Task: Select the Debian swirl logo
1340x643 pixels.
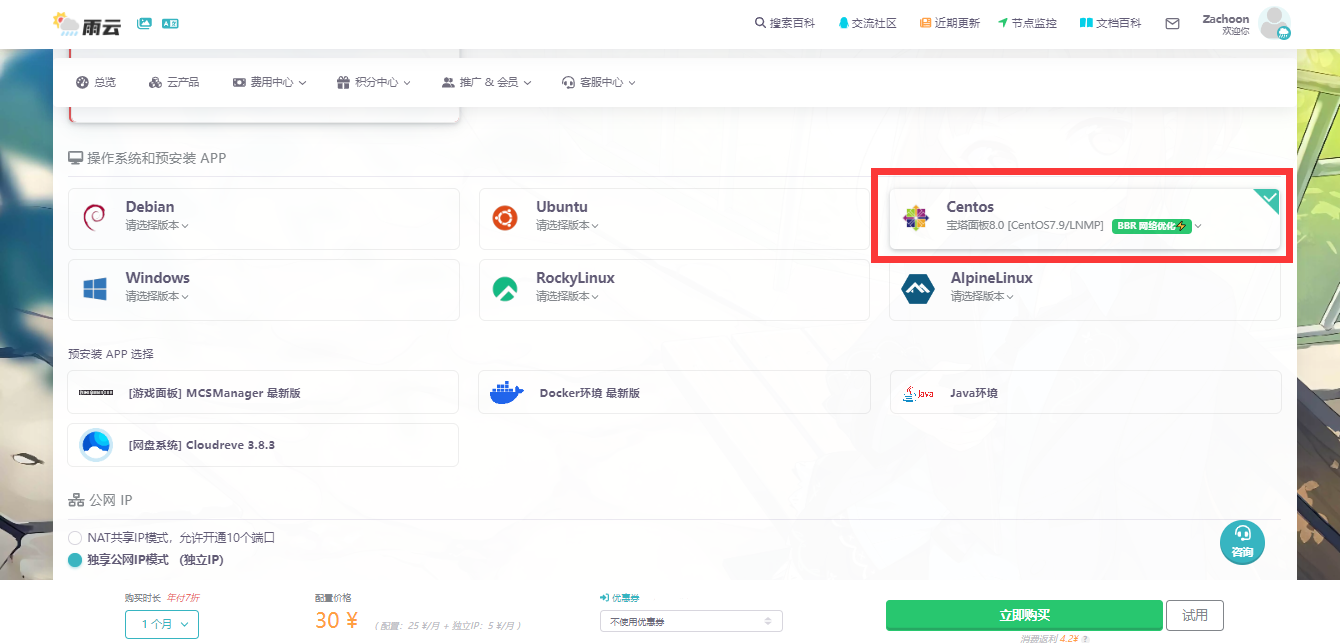Action: pyautogui.click(x=95, y=218)
